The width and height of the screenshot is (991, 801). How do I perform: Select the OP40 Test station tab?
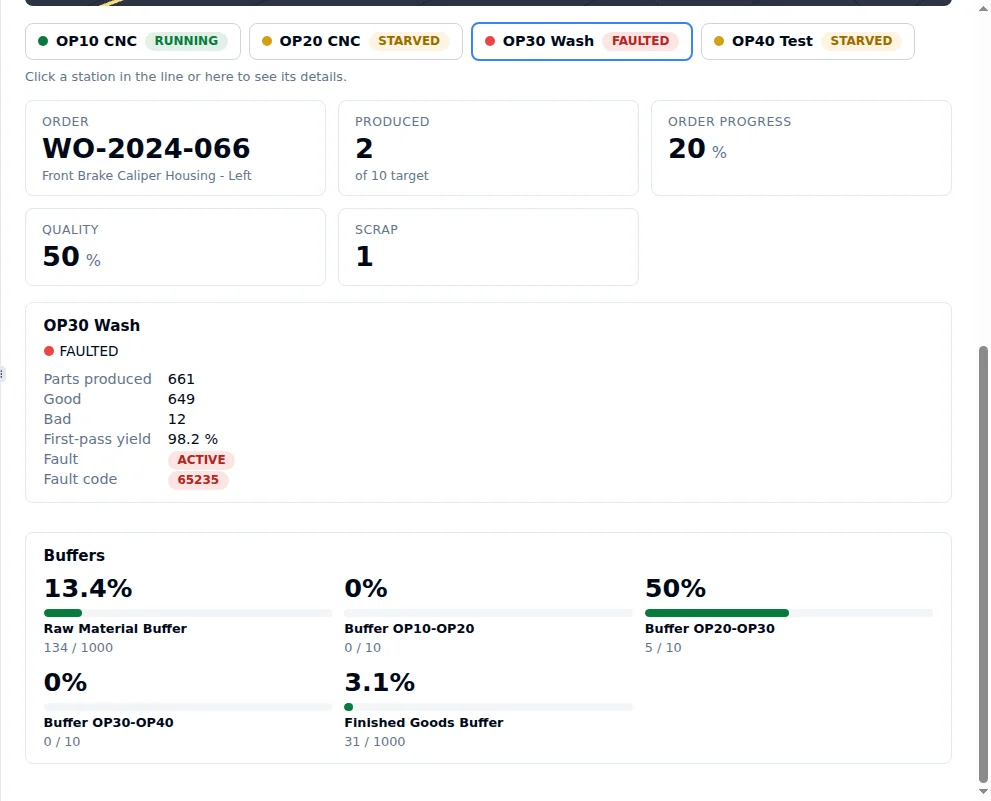pyautogui.click(x=808, y=42)
